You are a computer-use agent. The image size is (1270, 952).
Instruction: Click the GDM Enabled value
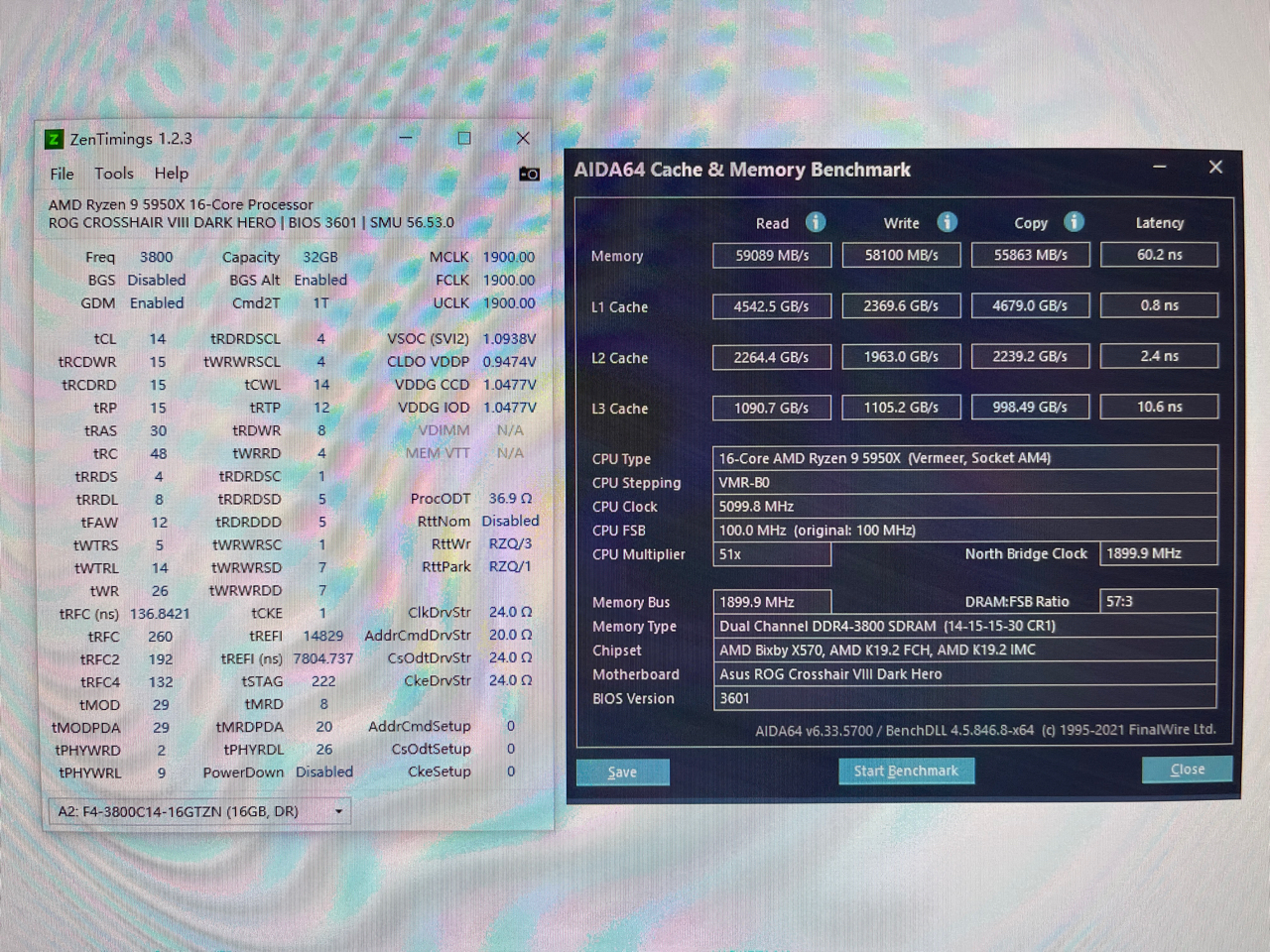(x=157, y=303)
